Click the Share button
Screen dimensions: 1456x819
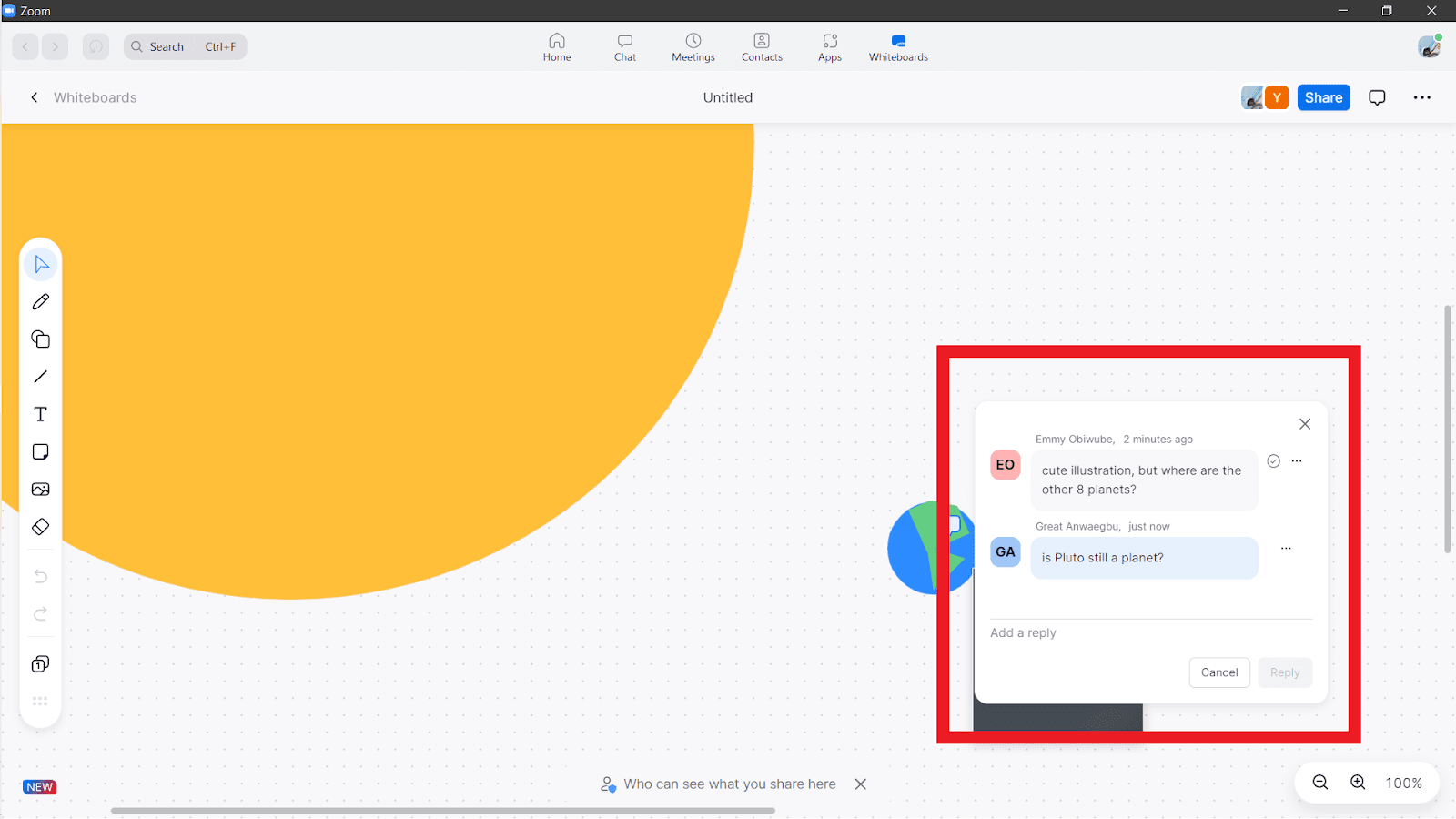[x=1323, y=97]
